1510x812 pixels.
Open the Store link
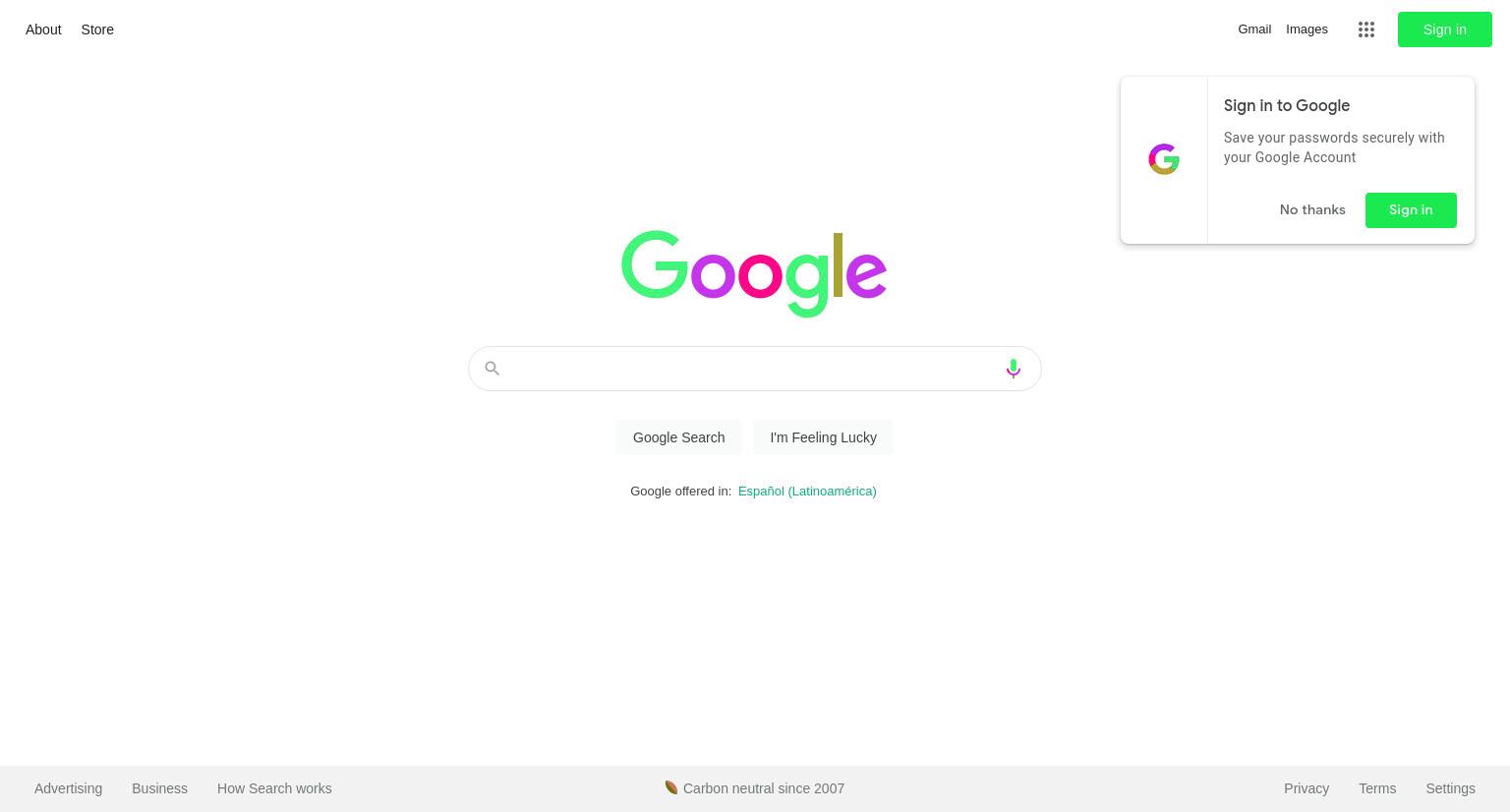click(x=97, y=29)
